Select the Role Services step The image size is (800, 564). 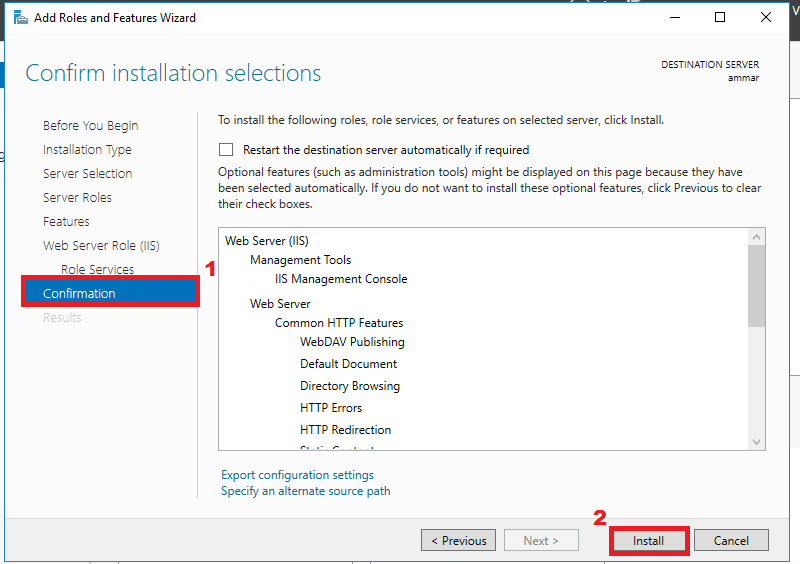97,270
